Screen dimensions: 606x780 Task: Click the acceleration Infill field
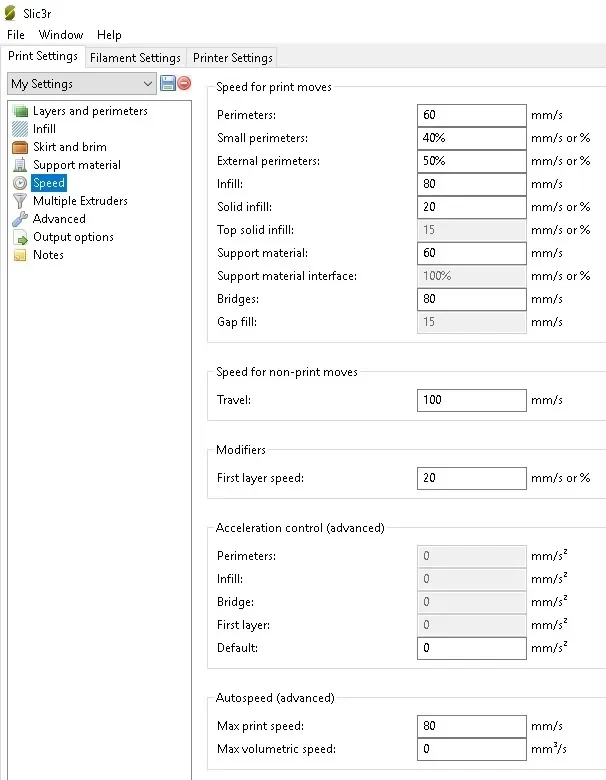click(x=472, y=579)
